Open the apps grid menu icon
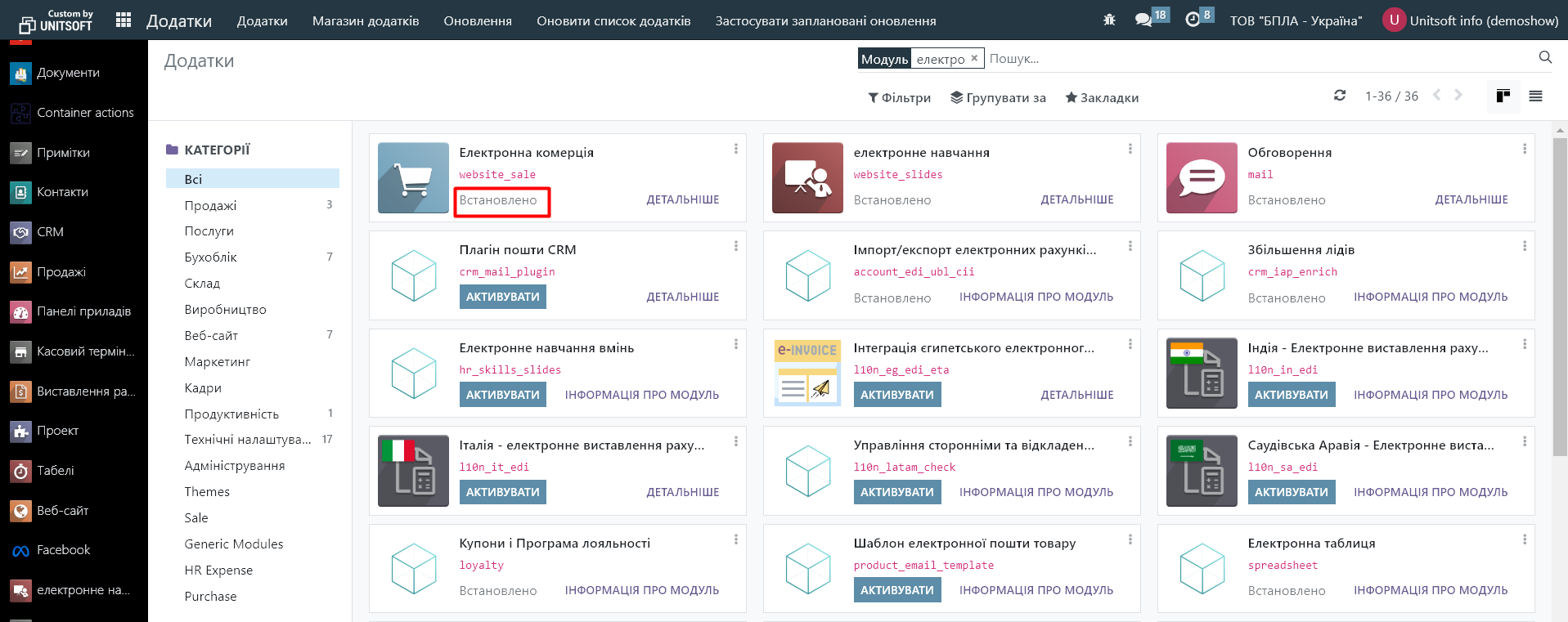This screenshot has height=622, width=1568. (x=124, y=20)
